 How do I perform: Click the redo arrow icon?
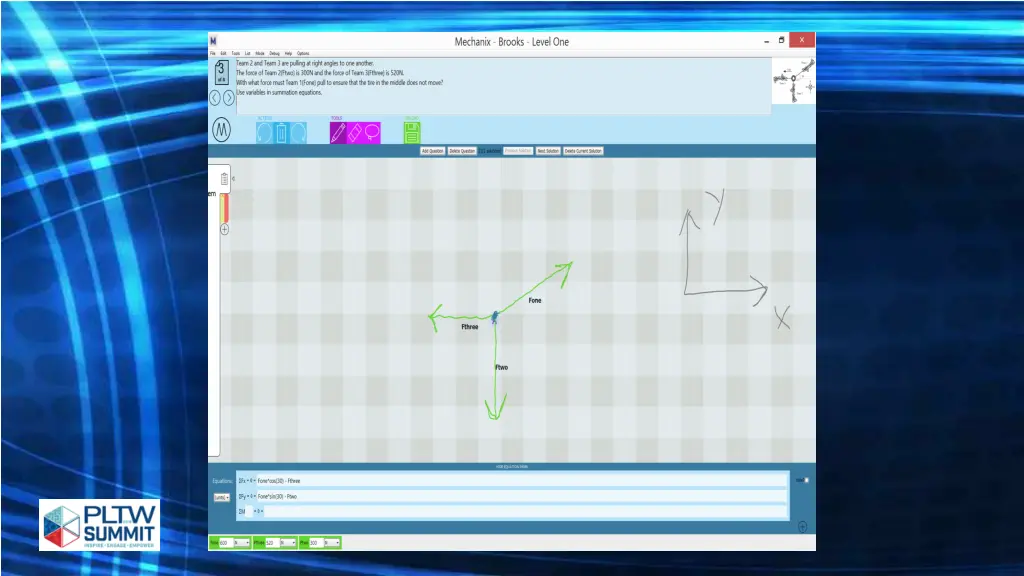298,132
